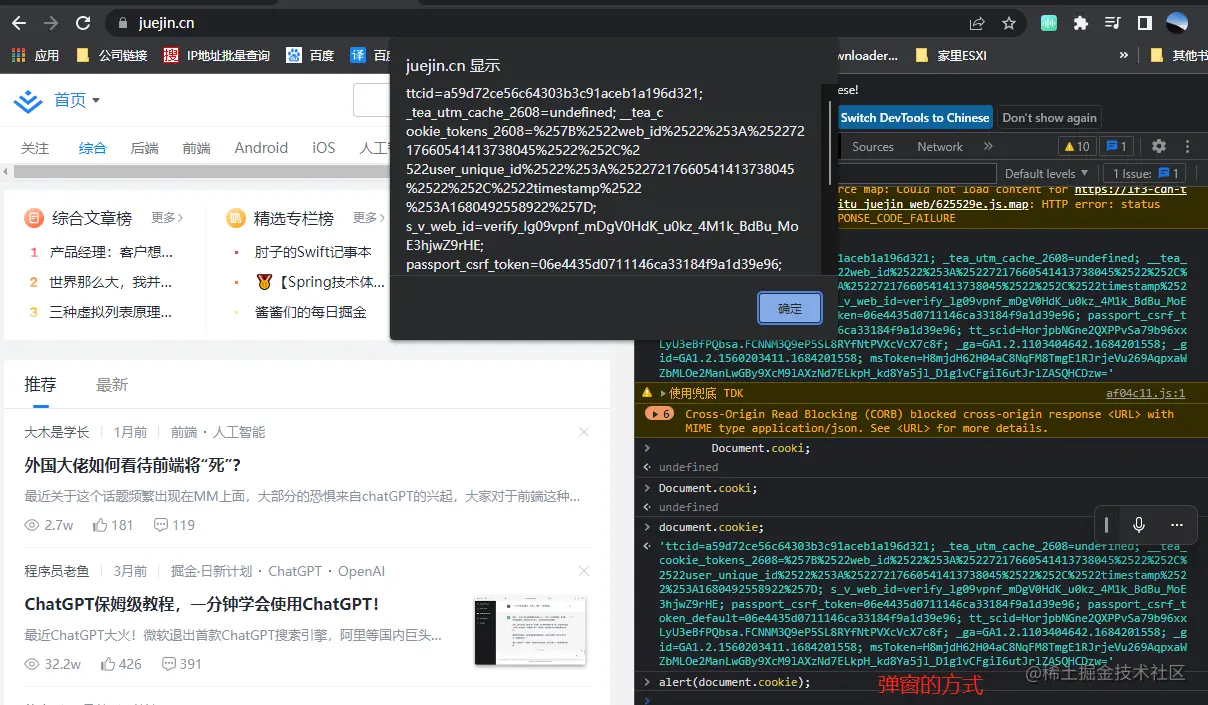Viewport: 1208px width, 705px height.
Task: Click the microphone icon in the console
Action: click(1138, 524)
